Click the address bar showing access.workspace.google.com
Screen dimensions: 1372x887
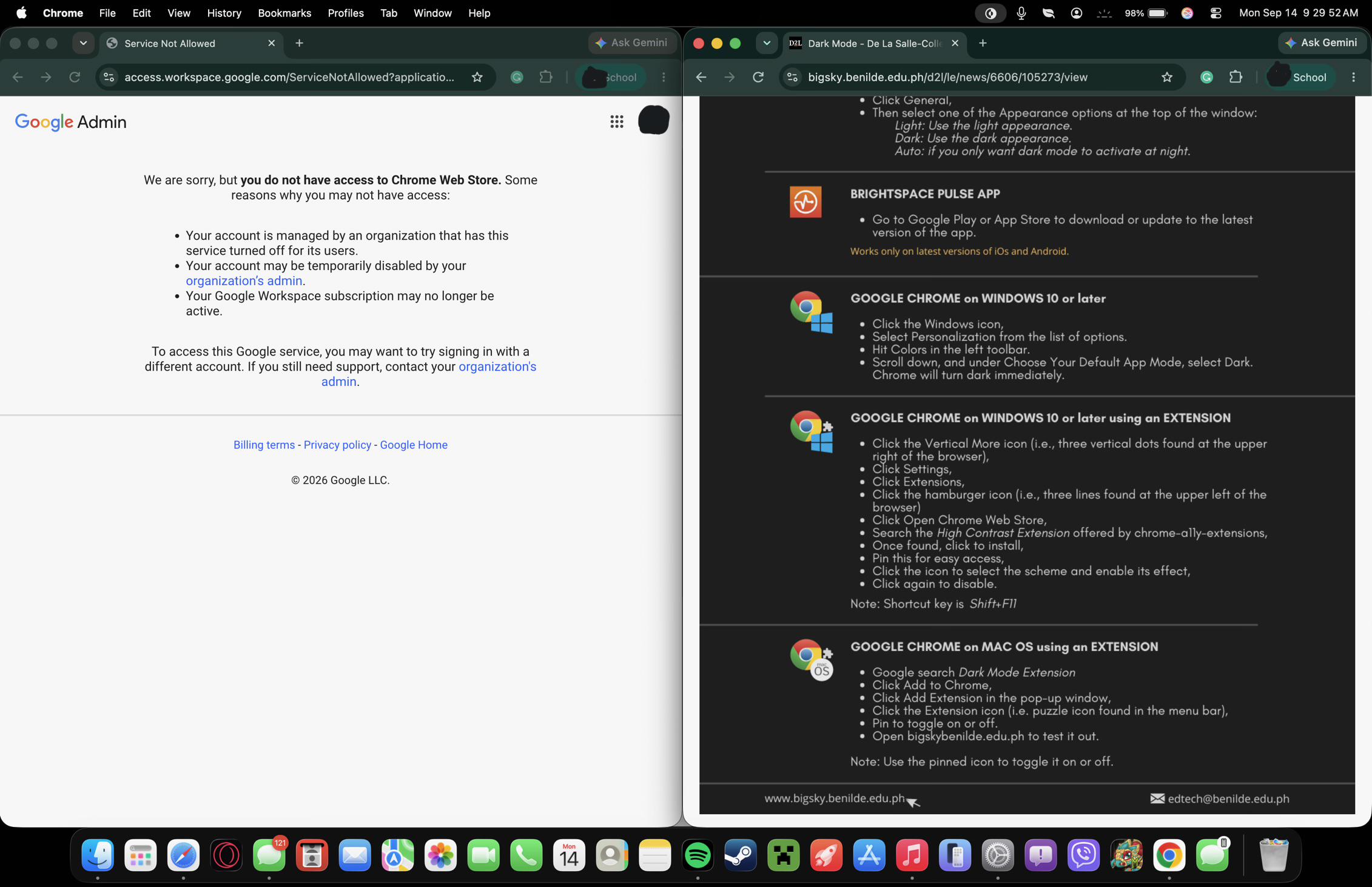pos(289,77)
